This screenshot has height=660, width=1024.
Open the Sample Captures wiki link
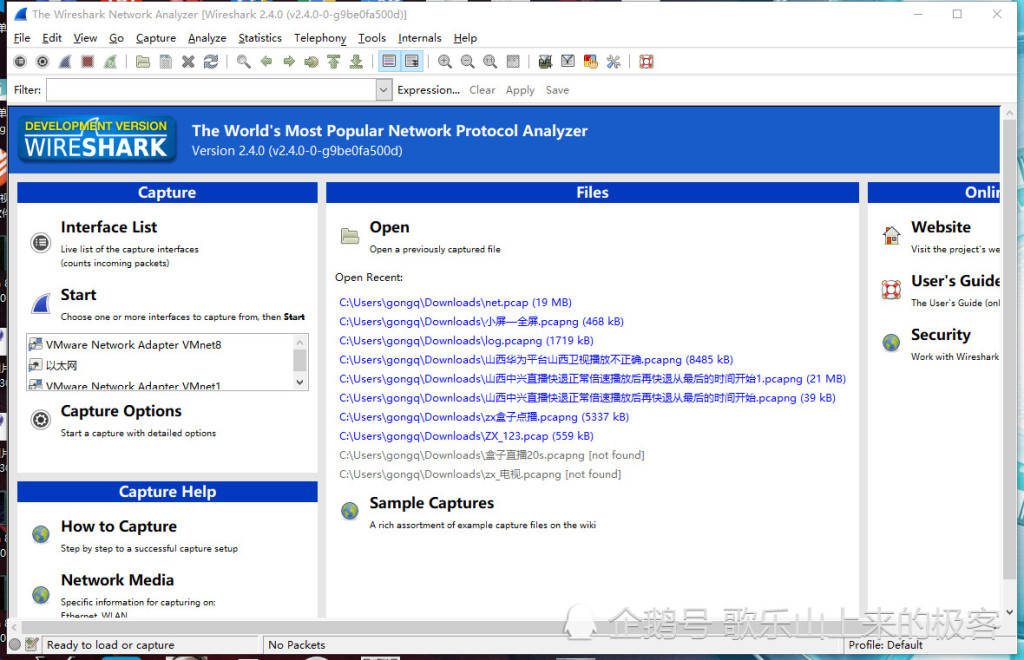(x=432, y=503)
